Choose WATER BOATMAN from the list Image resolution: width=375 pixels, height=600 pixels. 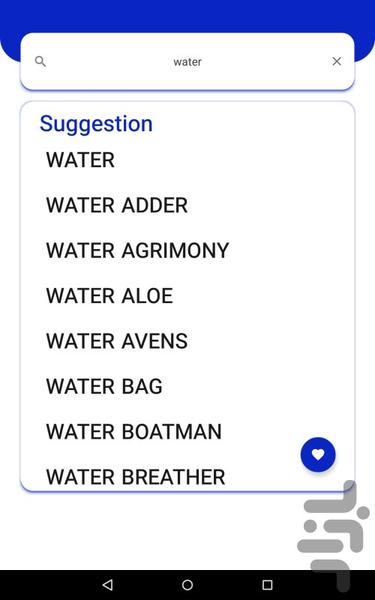[x=134, y=432]
